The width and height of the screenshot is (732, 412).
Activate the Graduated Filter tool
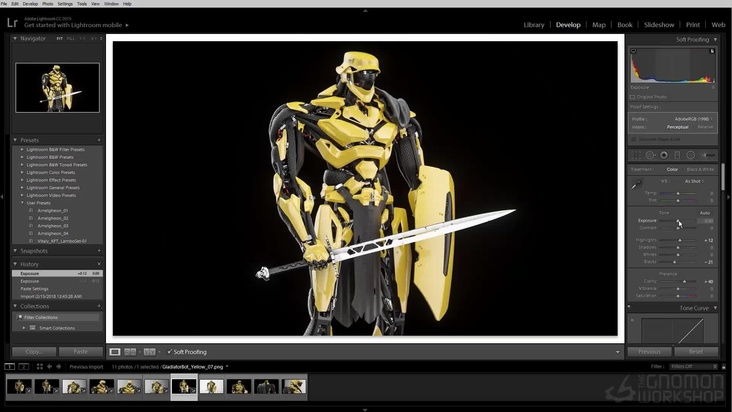click(x=677, y=155)
